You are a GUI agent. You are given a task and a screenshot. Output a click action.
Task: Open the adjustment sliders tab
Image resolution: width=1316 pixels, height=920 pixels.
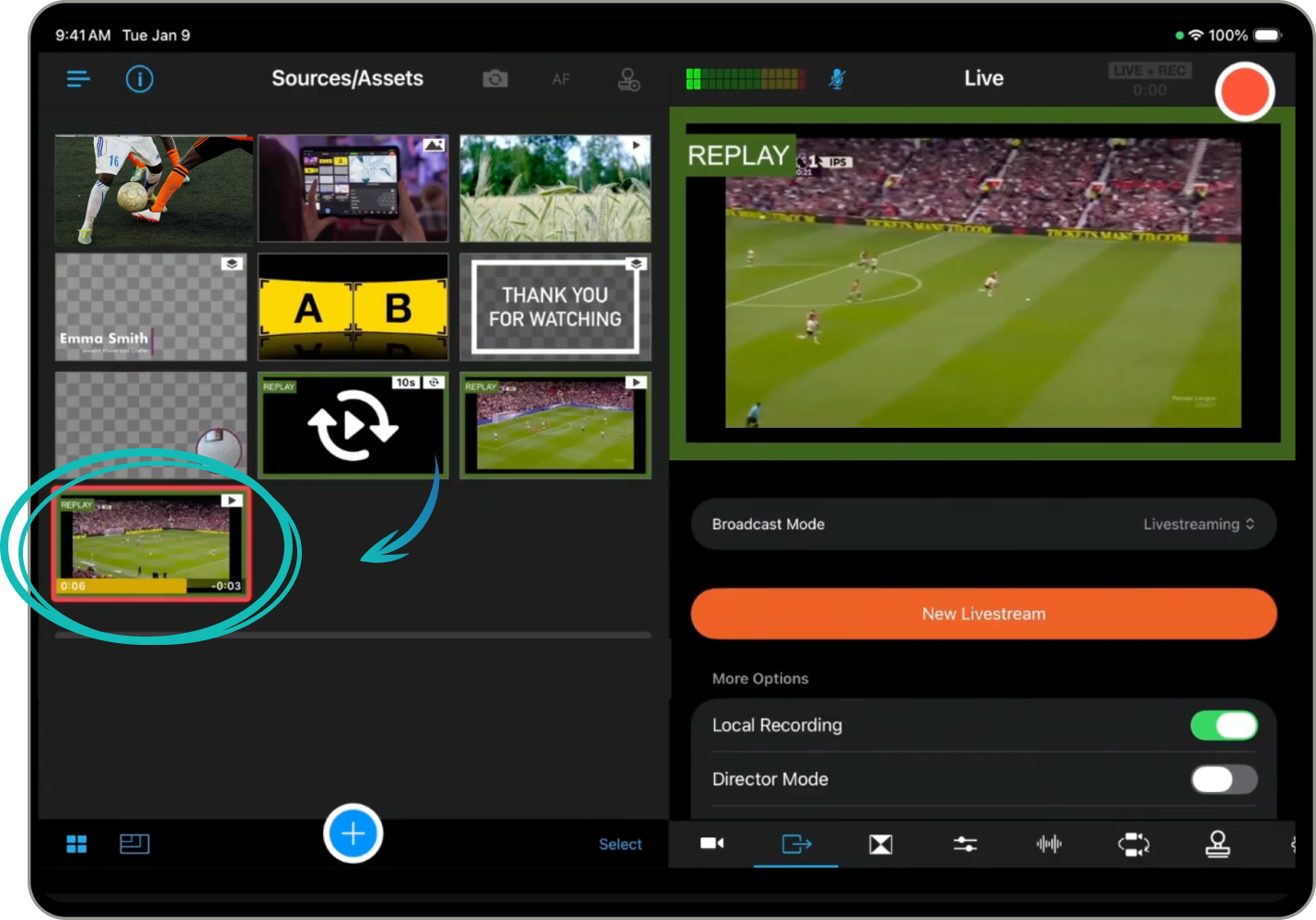coord(965,844)
